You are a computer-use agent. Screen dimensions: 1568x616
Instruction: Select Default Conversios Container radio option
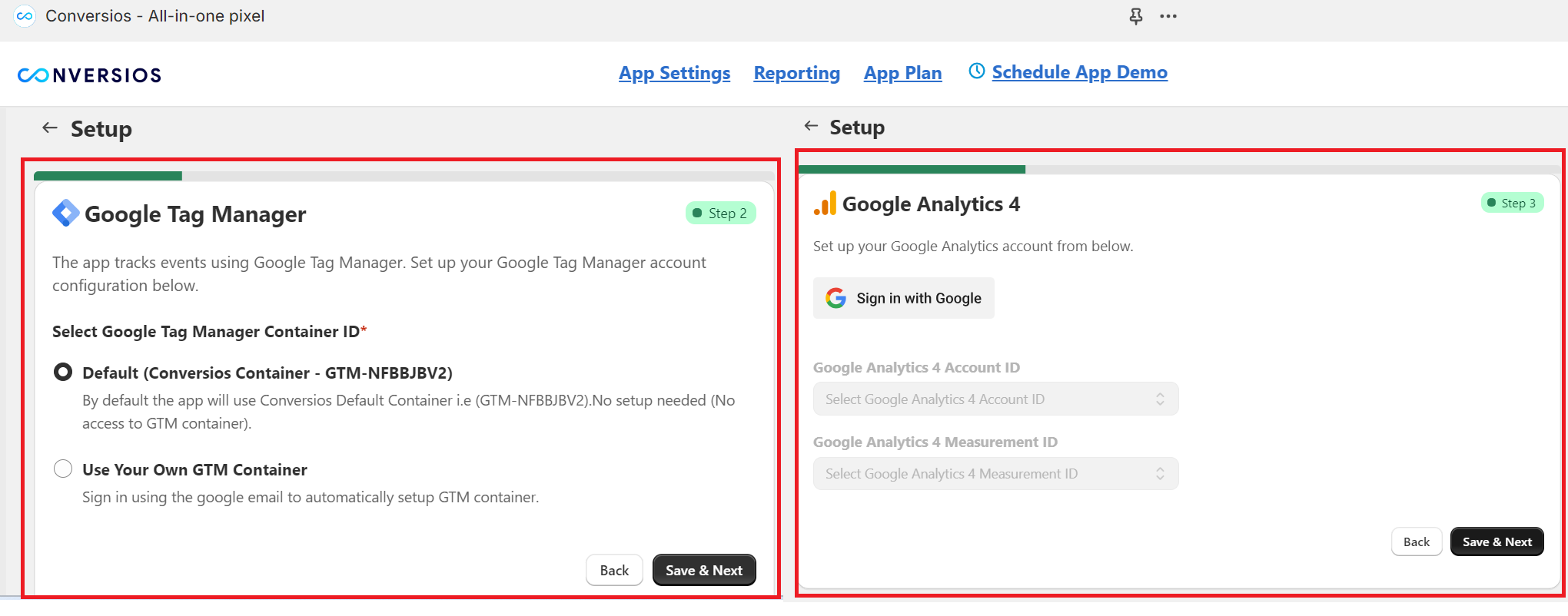(x=63, y=373)
